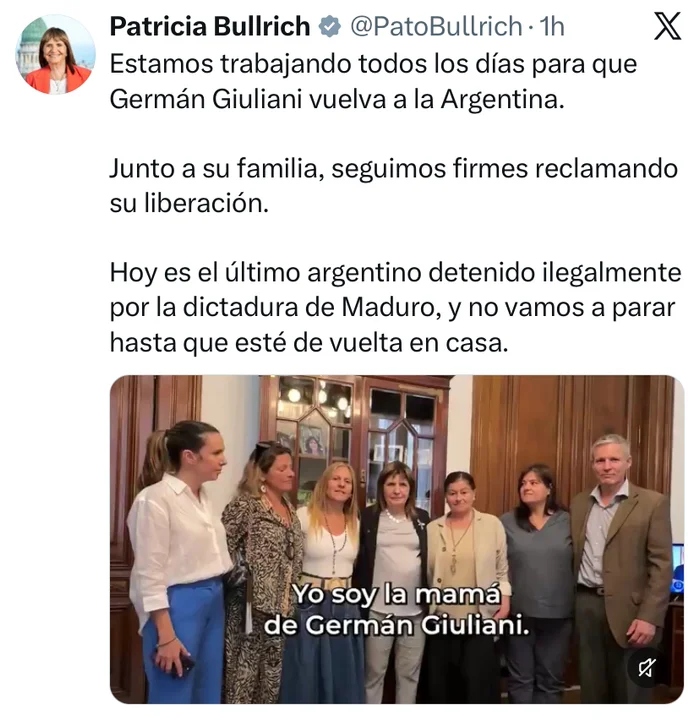Click the X logo
The image size is (700, 720).
coord(667,26)
